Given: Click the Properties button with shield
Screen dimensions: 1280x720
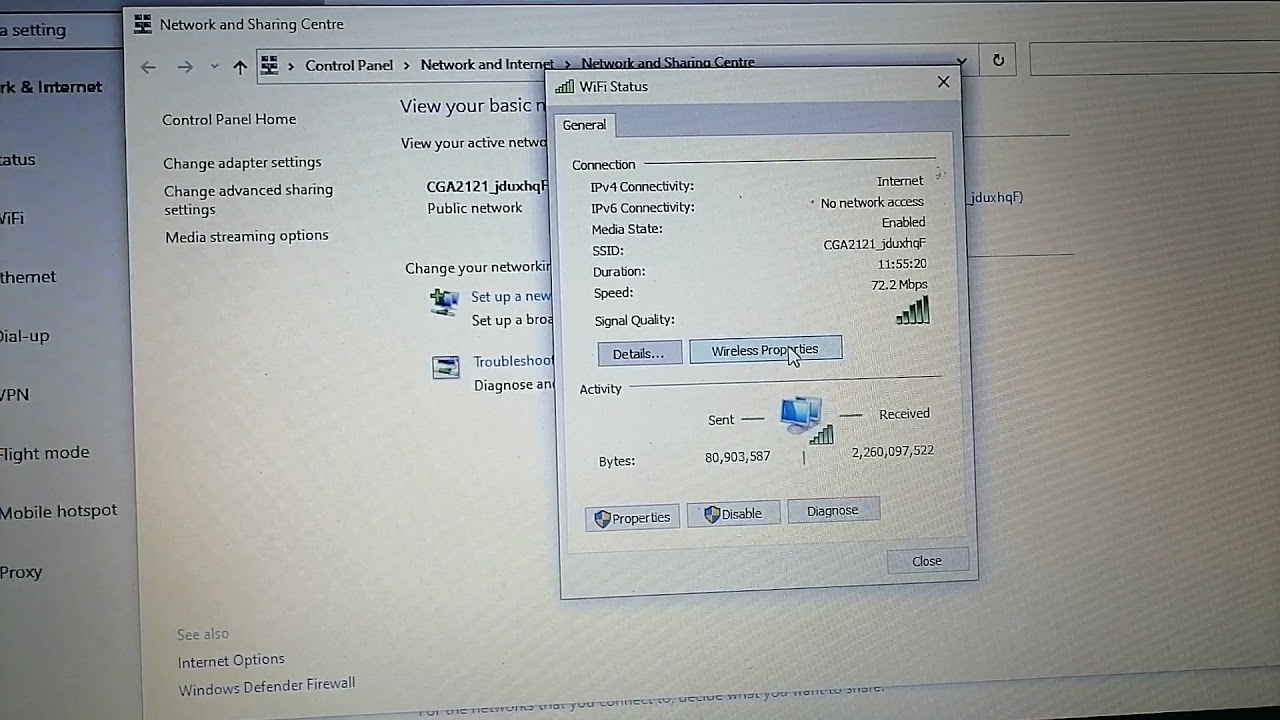Looking at the screenshot, I should point(632,518).
